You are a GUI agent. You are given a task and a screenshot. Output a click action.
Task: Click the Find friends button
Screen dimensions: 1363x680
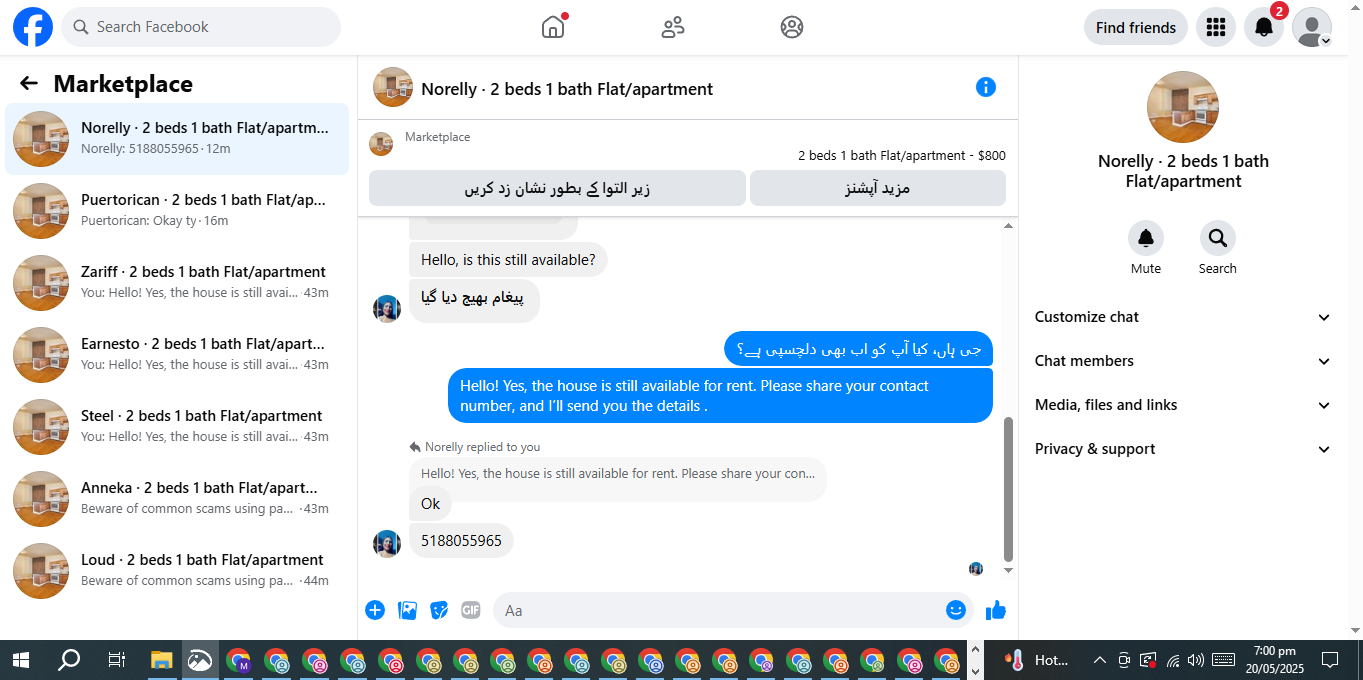1136,27
